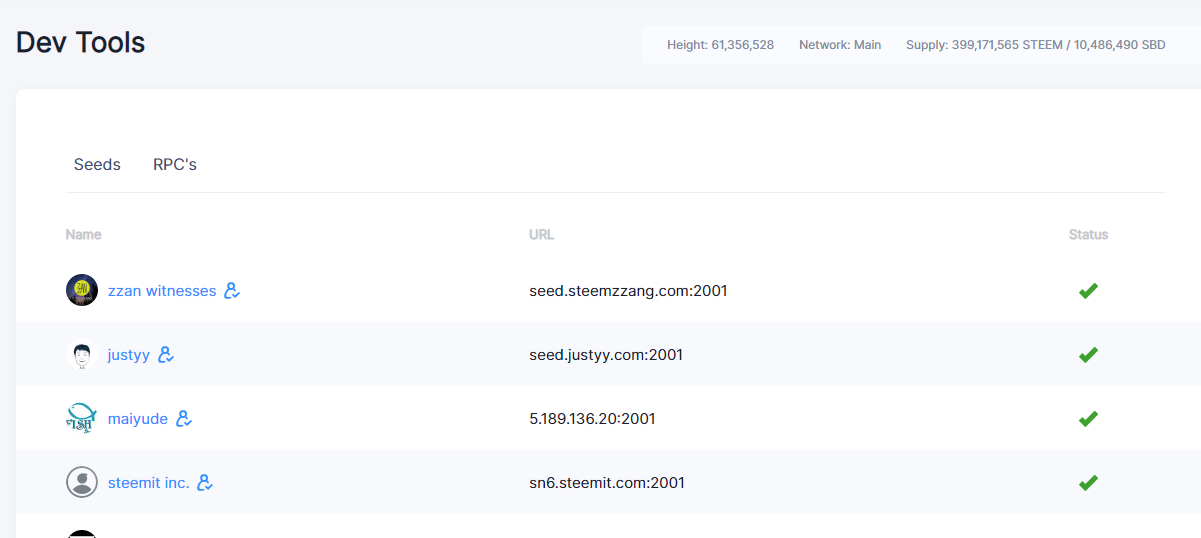This screenshot has width=1201, height=538.
Task: Click the green status checkmark for seed.steemzzang.com
Action: tap(1088, 291)
